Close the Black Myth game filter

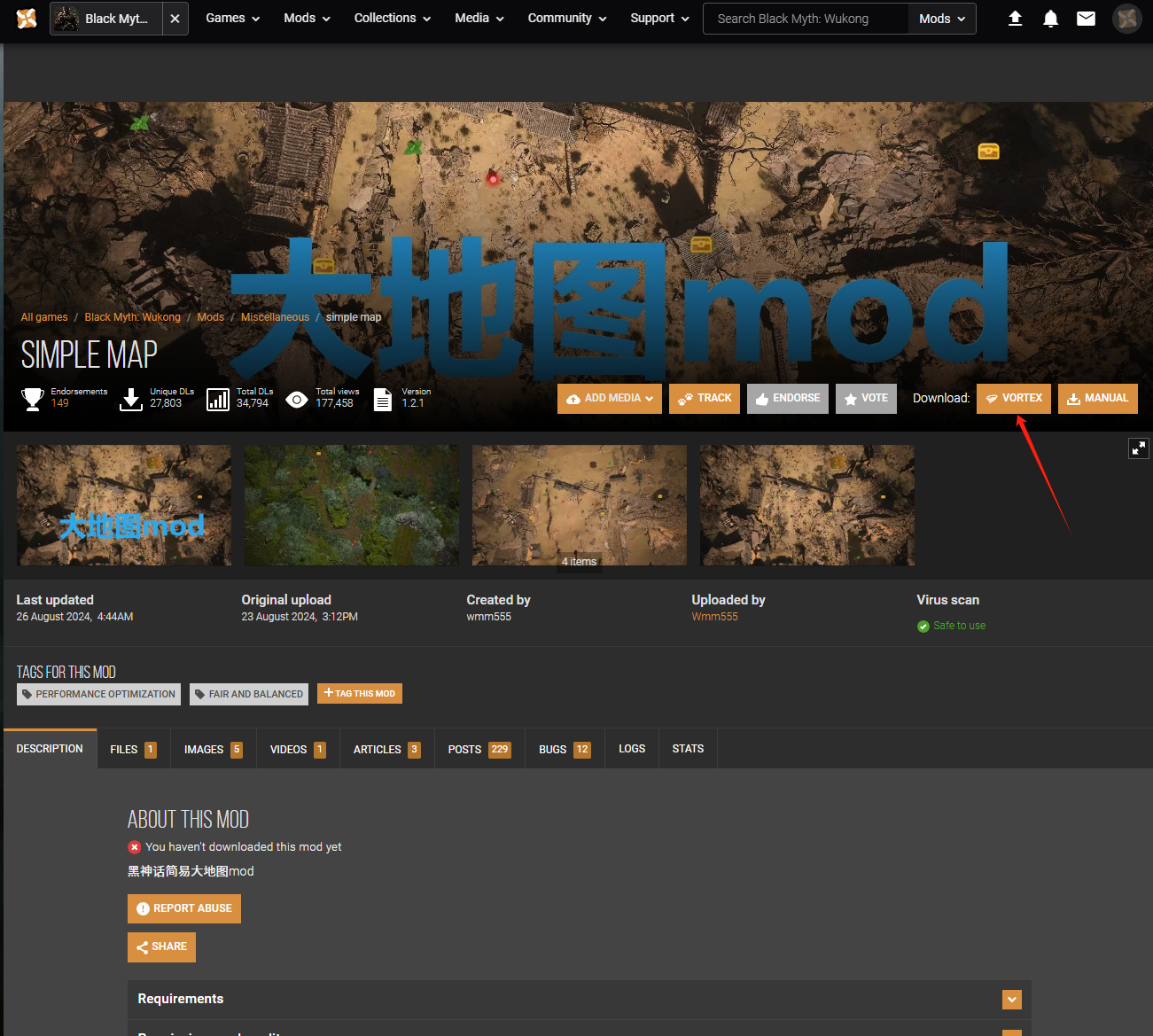coord(175,19)
